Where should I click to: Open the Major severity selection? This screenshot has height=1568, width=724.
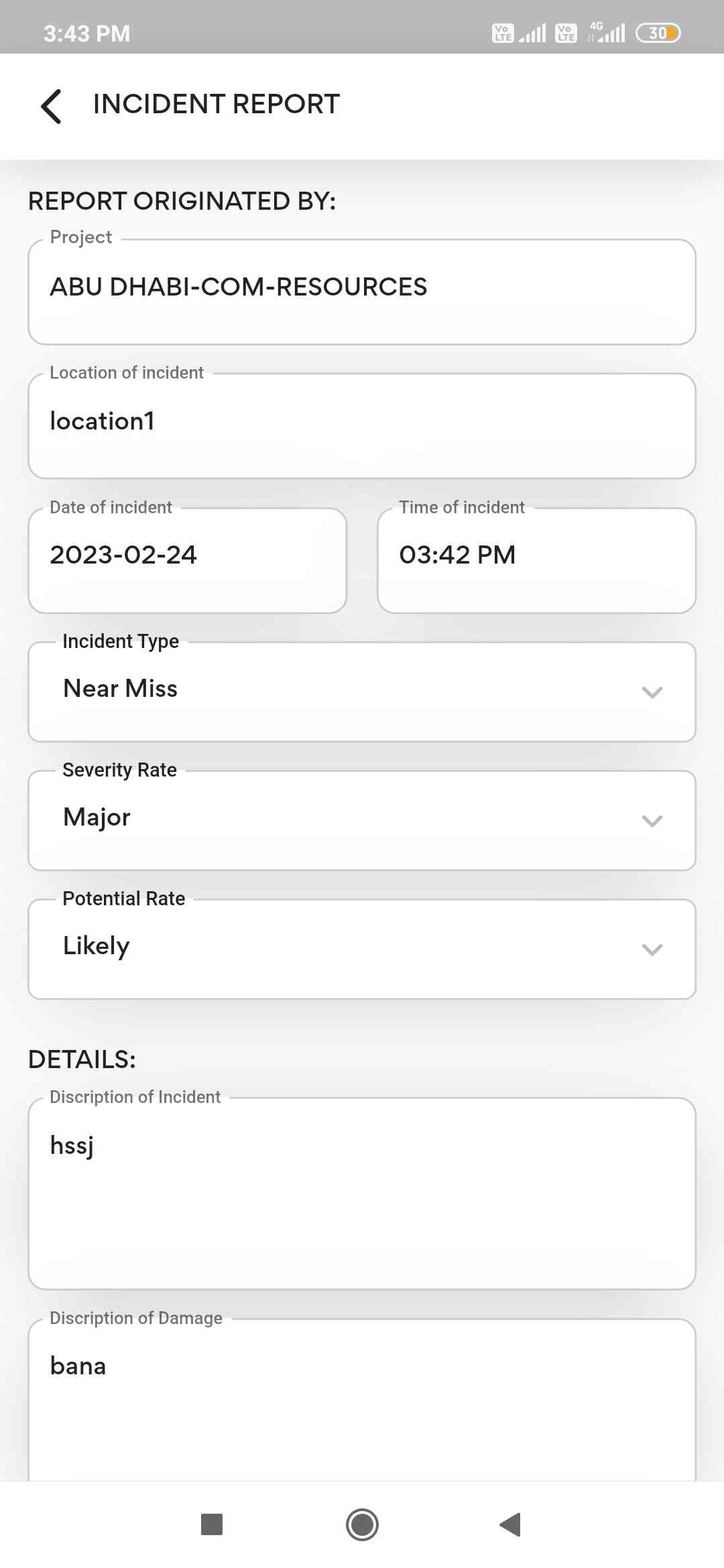click(335, 820)
